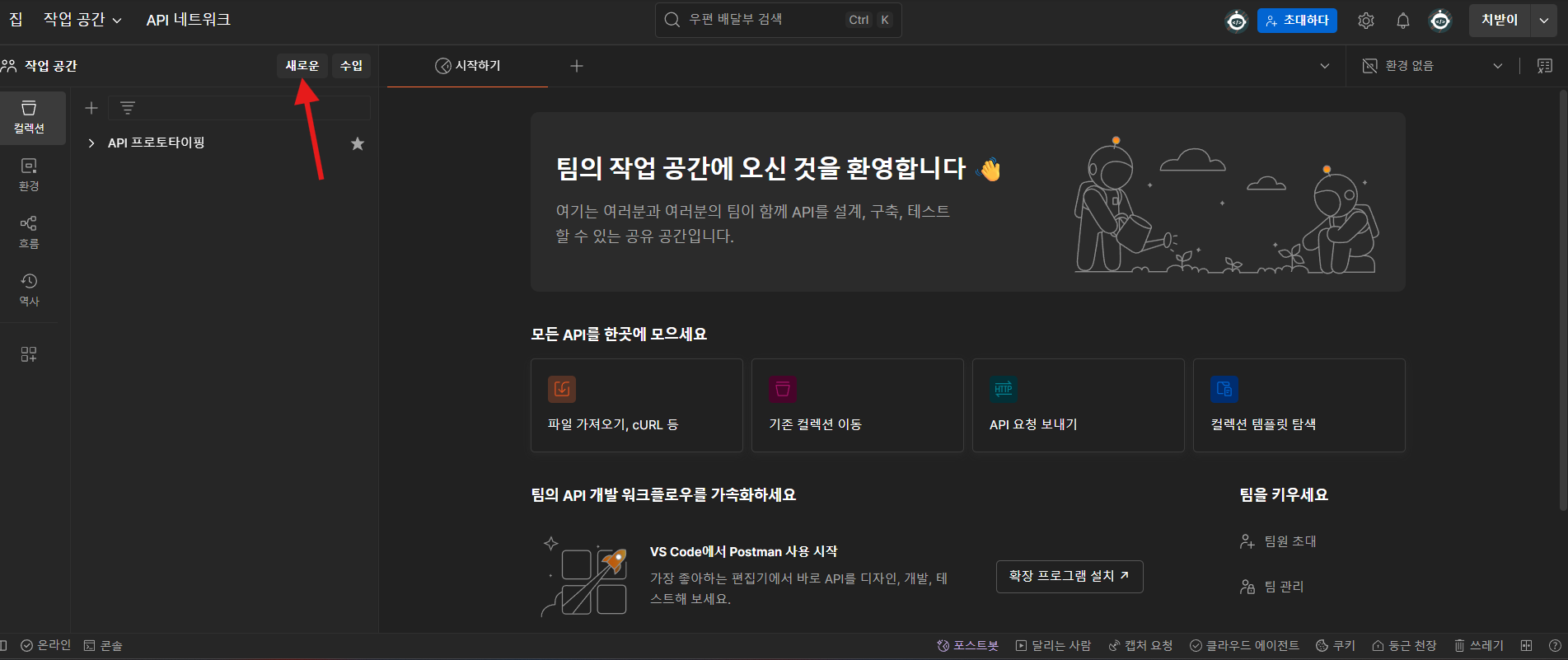
Task: Click the 컬렉션 템플릿 탐색 card
Action: [x=1299, y=405]
